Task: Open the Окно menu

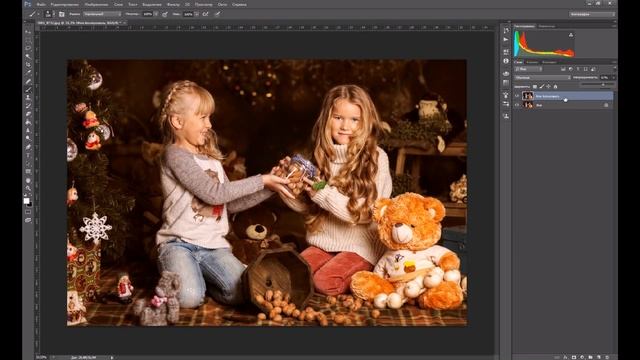Action: (222, 4)
